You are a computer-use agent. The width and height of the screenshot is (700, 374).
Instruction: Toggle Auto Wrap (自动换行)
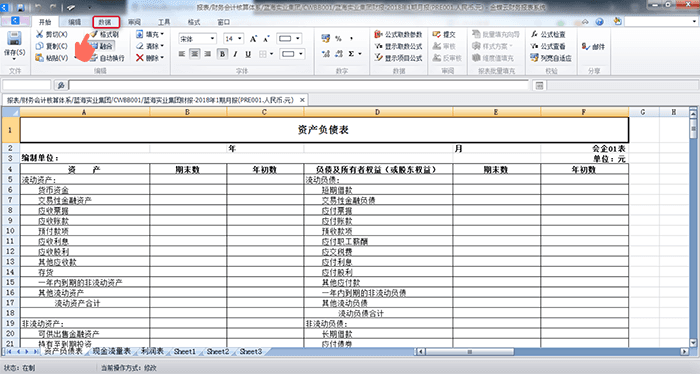coord(108,58)
